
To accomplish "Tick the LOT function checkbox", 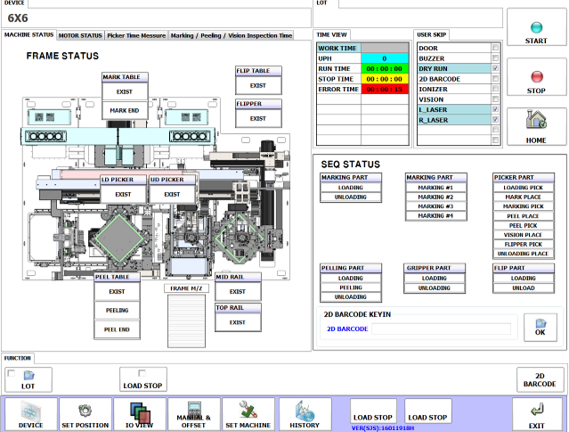I will pos(11,373).
